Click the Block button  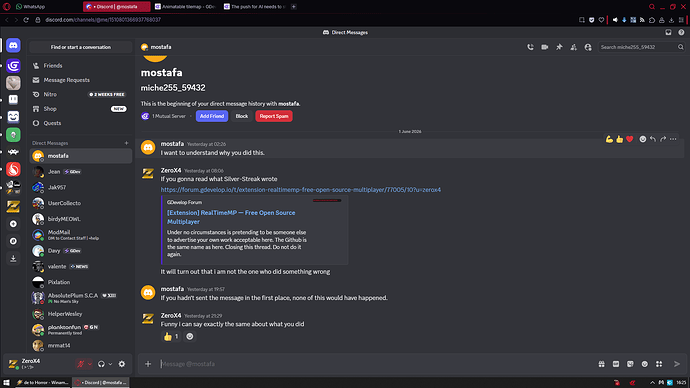coord(242,116)
